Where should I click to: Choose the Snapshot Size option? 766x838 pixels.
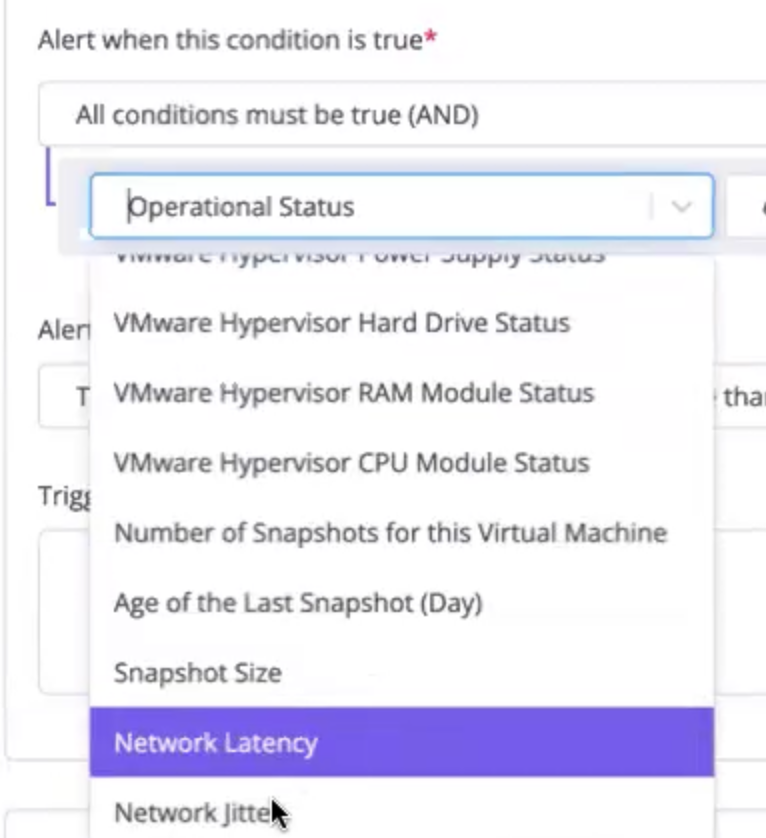[x=402, y=673]
